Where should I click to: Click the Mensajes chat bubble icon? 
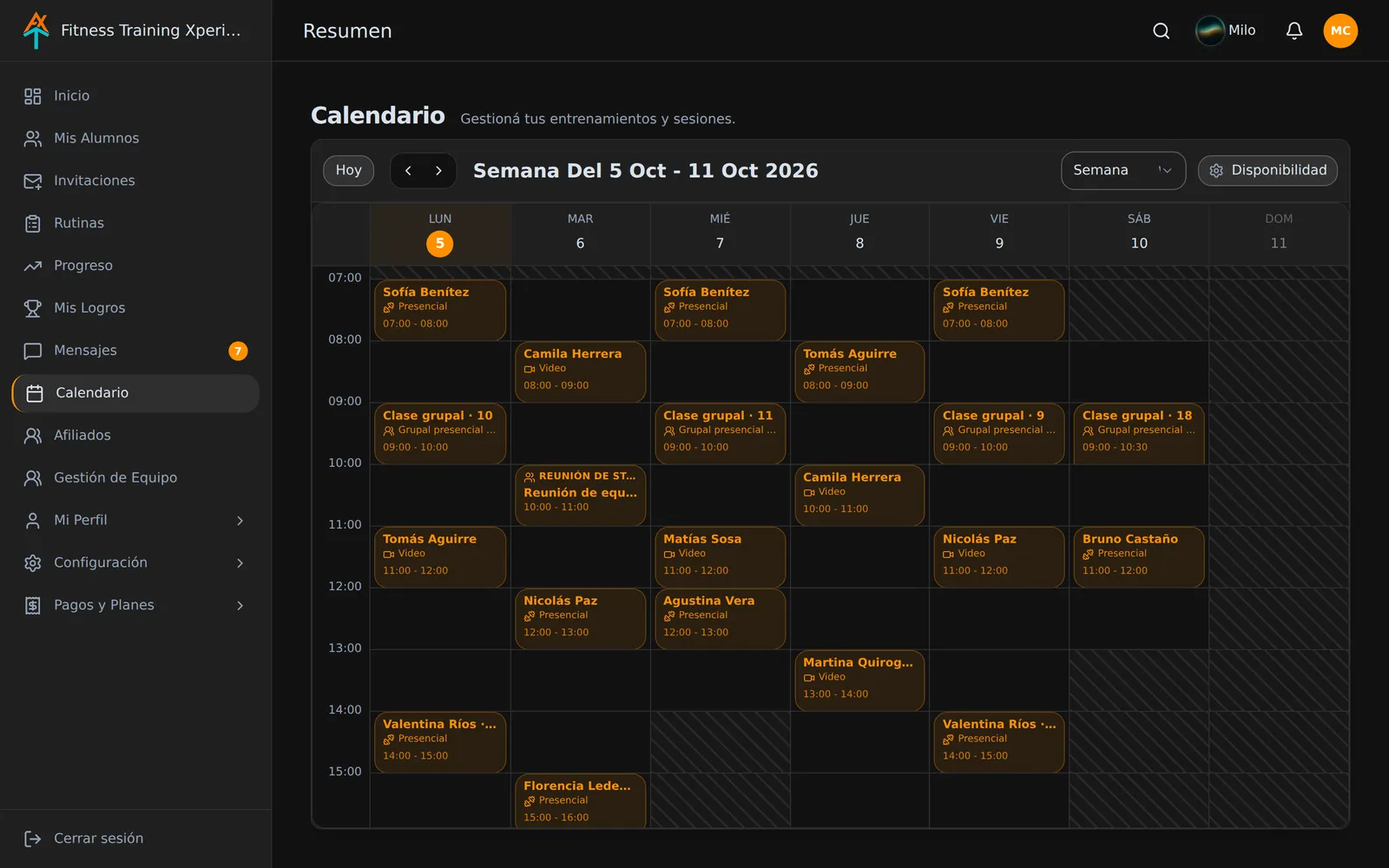point(33,351)
